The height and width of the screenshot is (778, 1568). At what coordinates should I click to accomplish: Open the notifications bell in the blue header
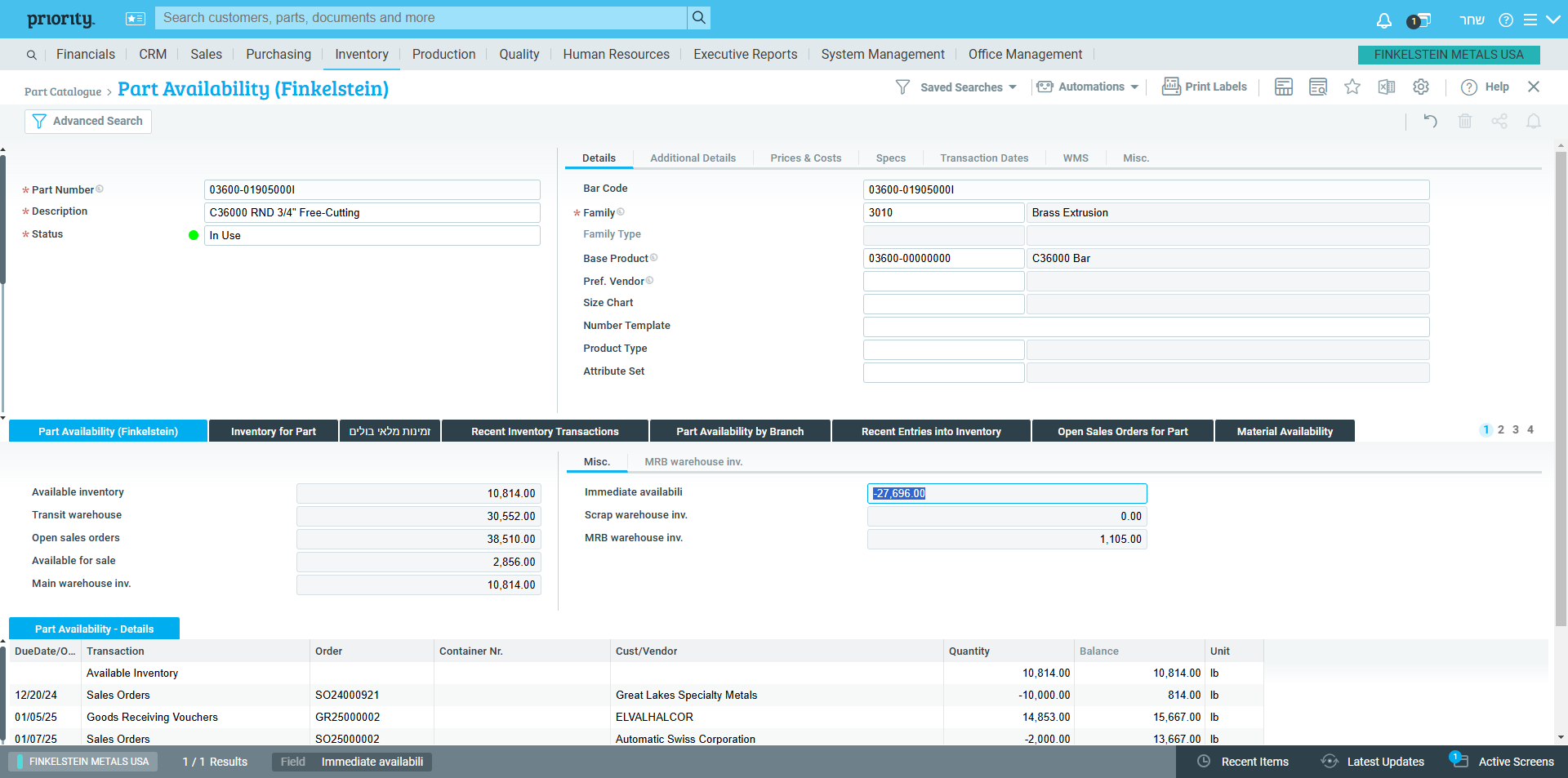1383,20
